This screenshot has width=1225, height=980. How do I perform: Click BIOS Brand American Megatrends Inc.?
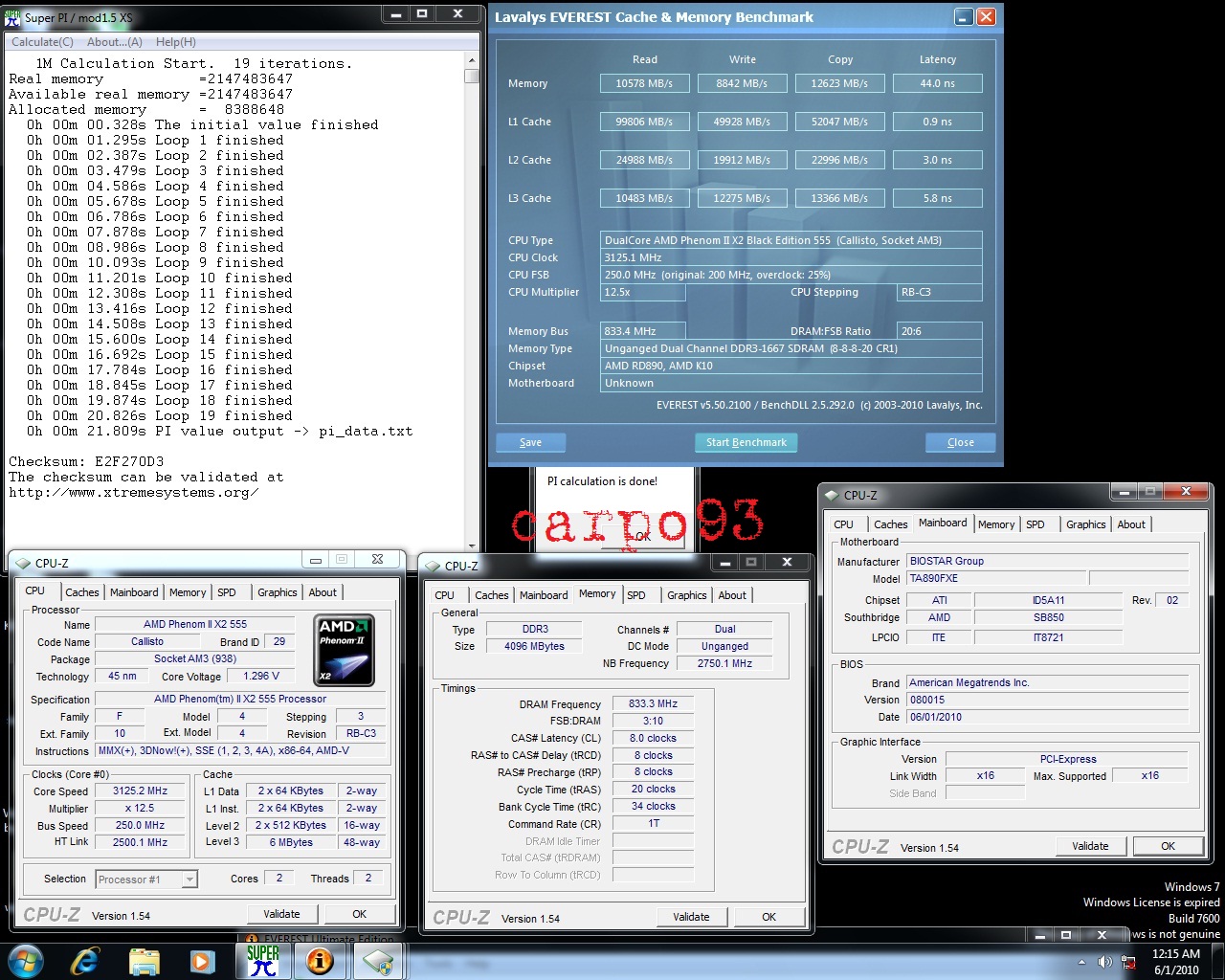coord(1047,682)
